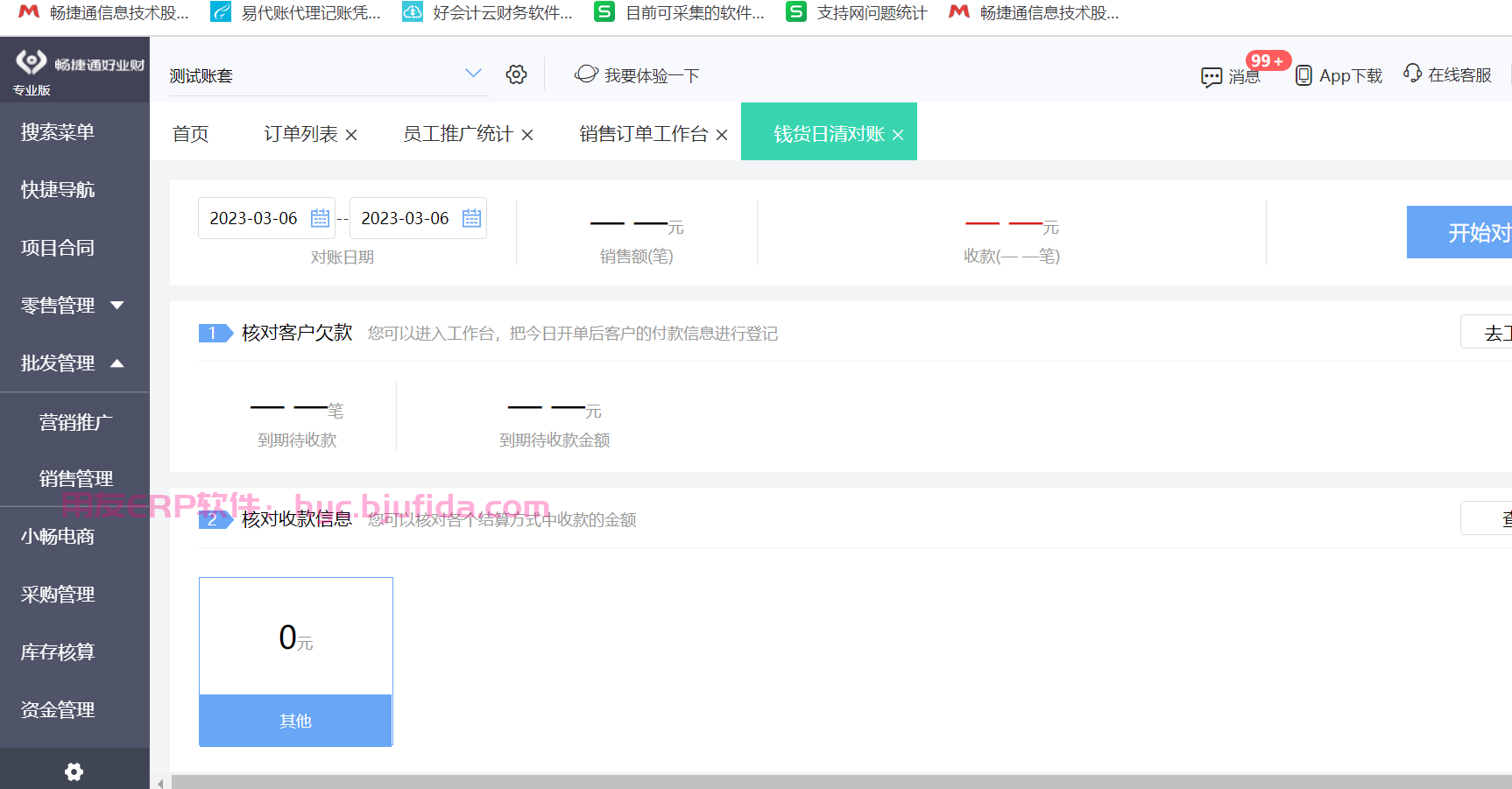The image size is (1512, 789).
Task: Click the App下载 phone icon
Action: pos(1304,75)
